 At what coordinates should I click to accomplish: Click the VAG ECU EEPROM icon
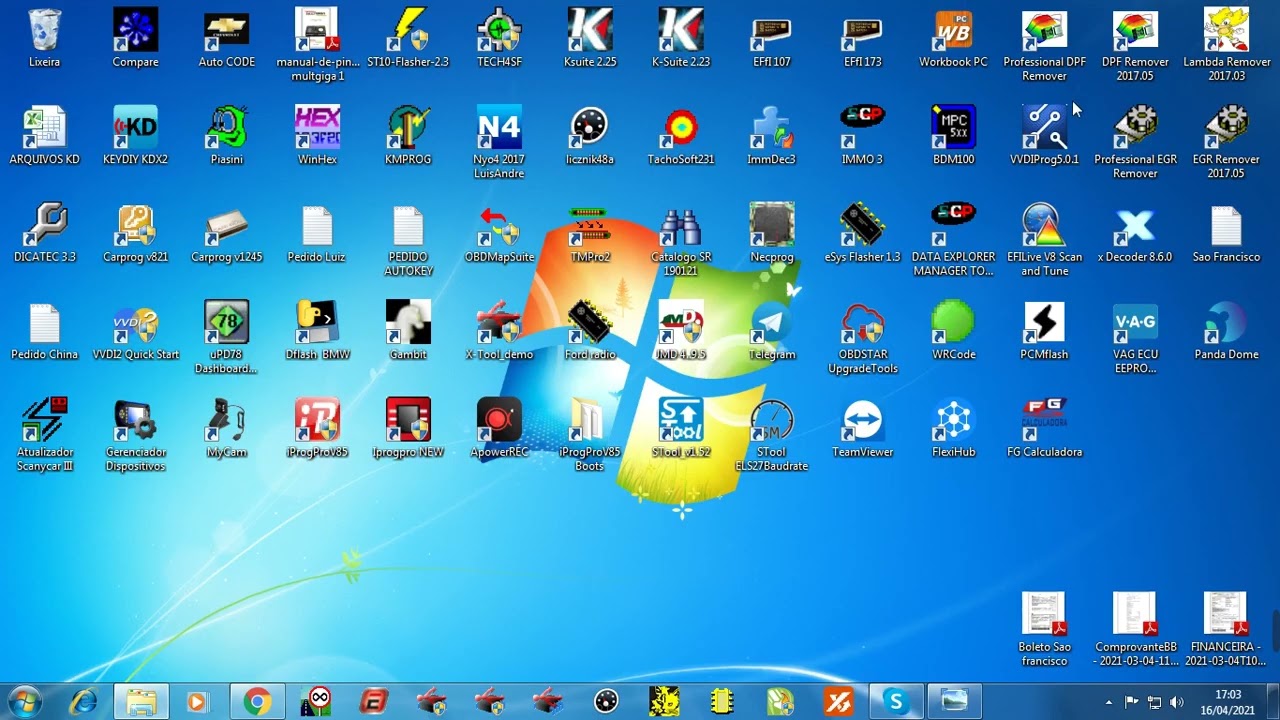tap(1135, 322)
